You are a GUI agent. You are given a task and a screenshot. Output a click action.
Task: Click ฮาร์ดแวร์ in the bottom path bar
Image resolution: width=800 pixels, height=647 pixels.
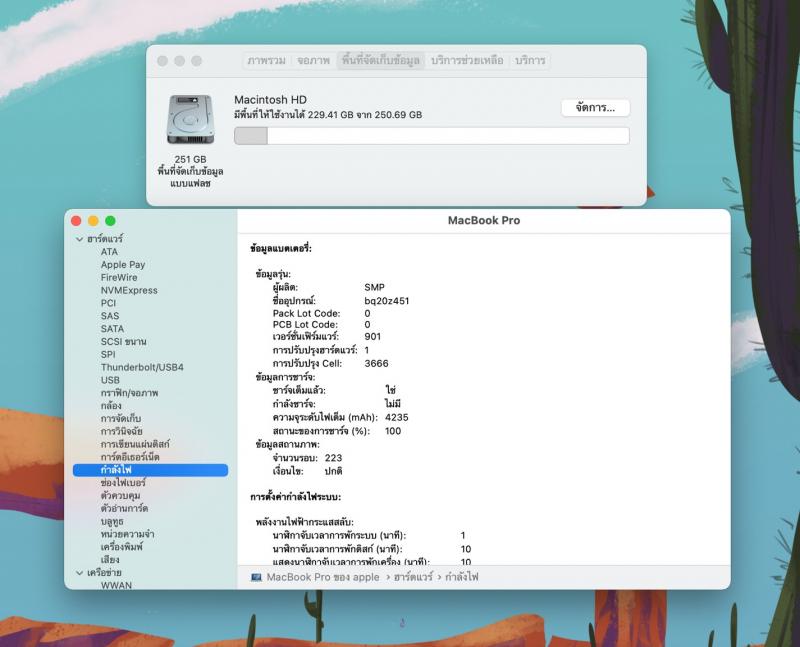(x=413, y=577)
